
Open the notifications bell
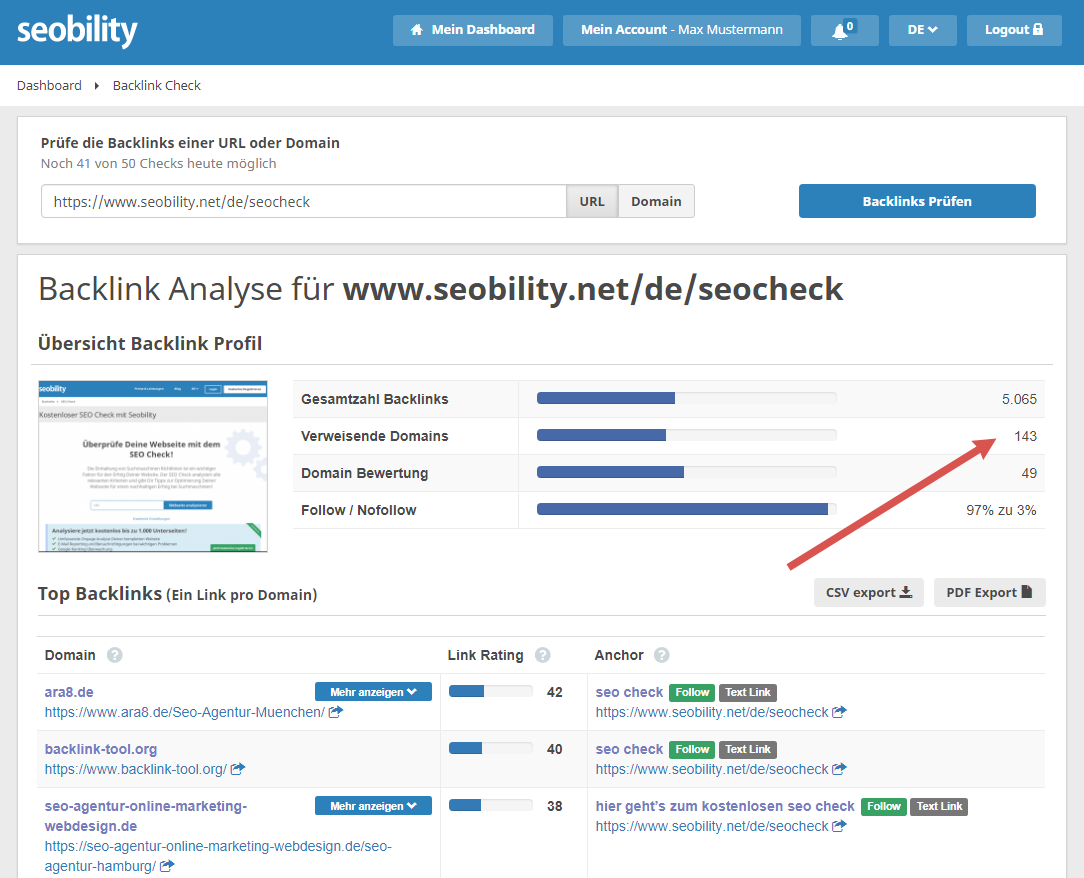coord(844,30)
